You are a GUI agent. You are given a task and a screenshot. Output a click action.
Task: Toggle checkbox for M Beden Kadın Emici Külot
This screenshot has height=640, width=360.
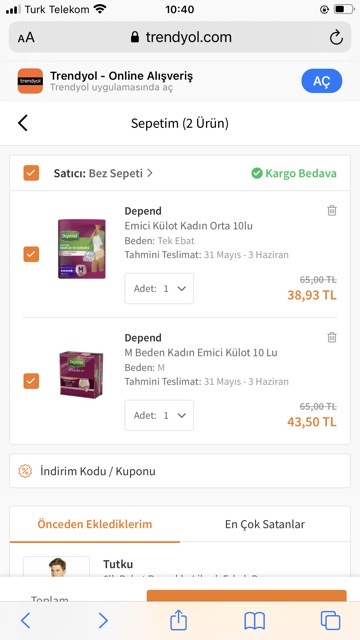click(31, 381)
